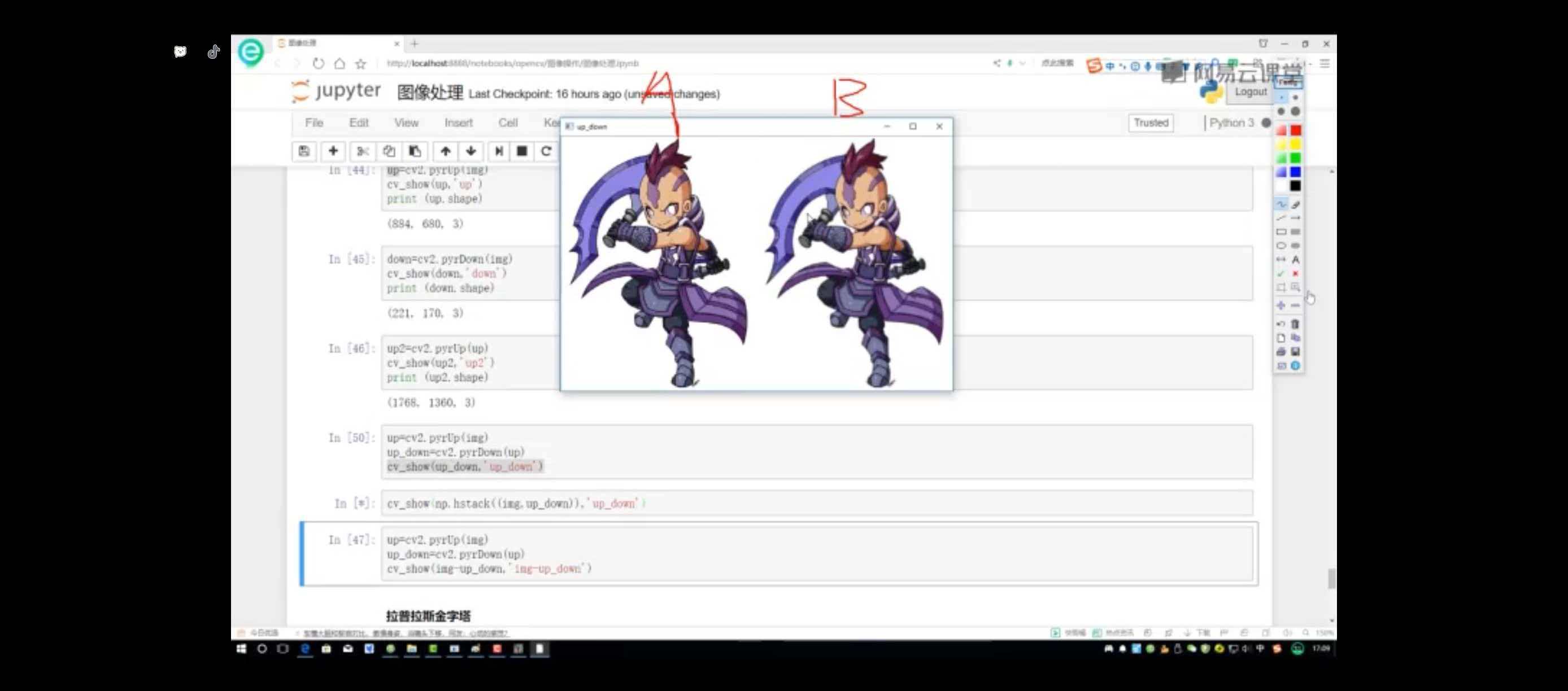The height and width of the screenshot is (691, 1568).
Task: Click the blue disk save icon in drawing palette
Action: point(1296,352)
